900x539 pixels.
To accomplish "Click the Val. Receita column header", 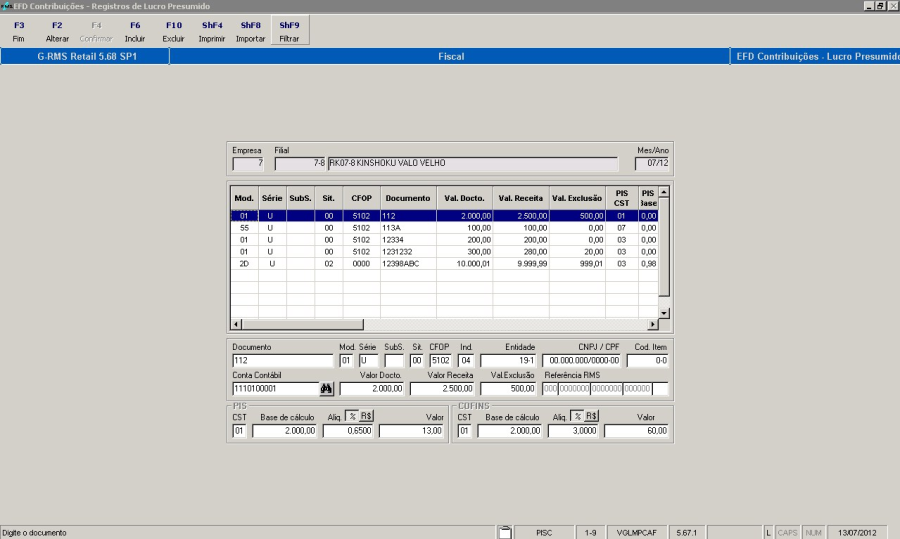I will click(520, 198).
